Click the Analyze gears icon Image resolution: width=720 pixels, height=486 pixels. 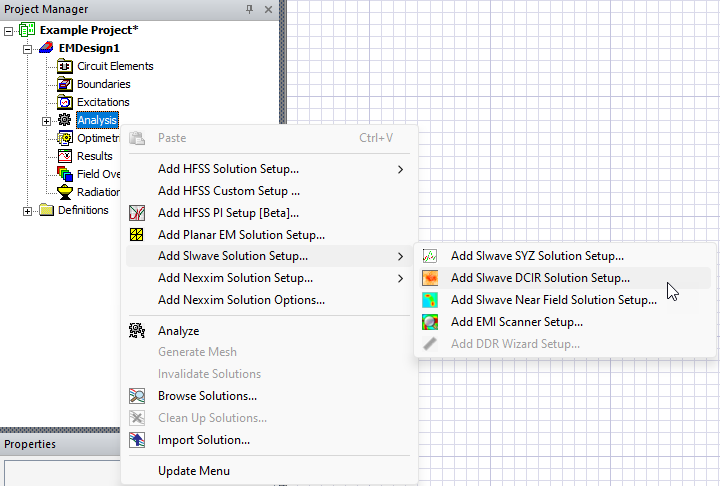coord(137,331)
